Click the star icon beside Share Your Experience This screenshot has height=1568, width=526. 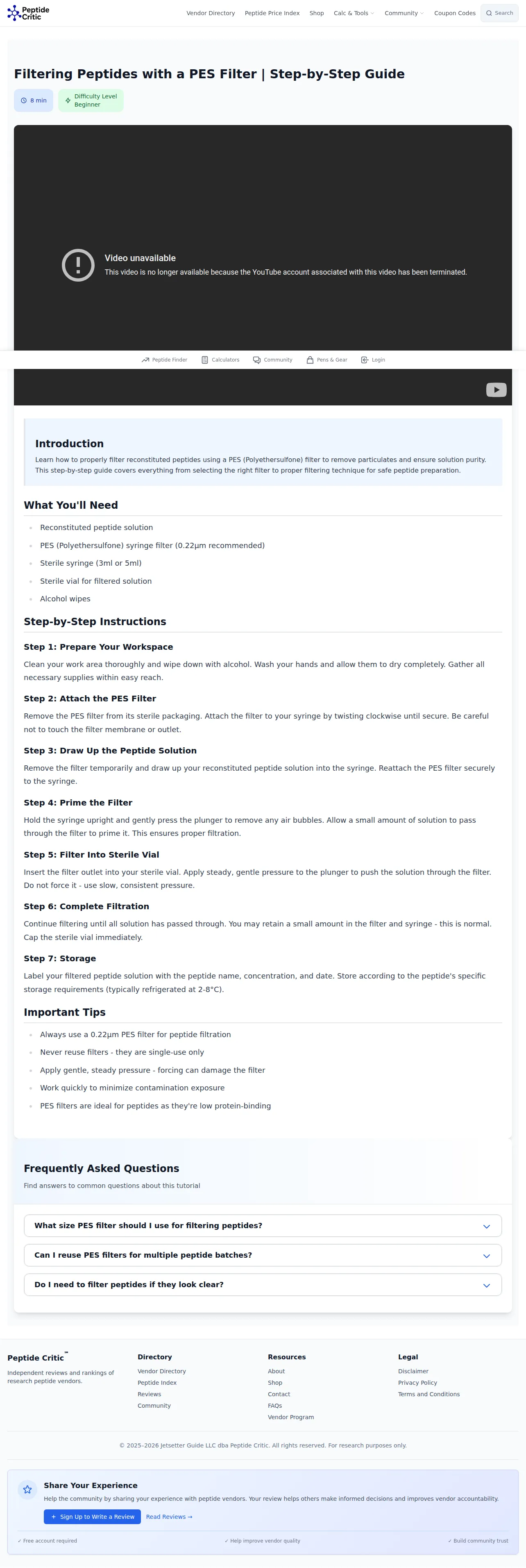[27, 1489]
